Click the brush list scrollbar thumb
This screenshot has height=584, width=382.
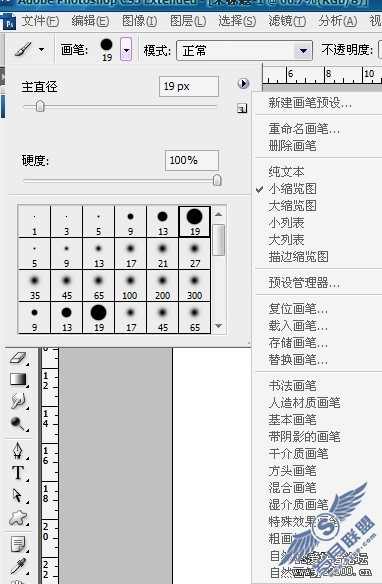coord(219,240)
